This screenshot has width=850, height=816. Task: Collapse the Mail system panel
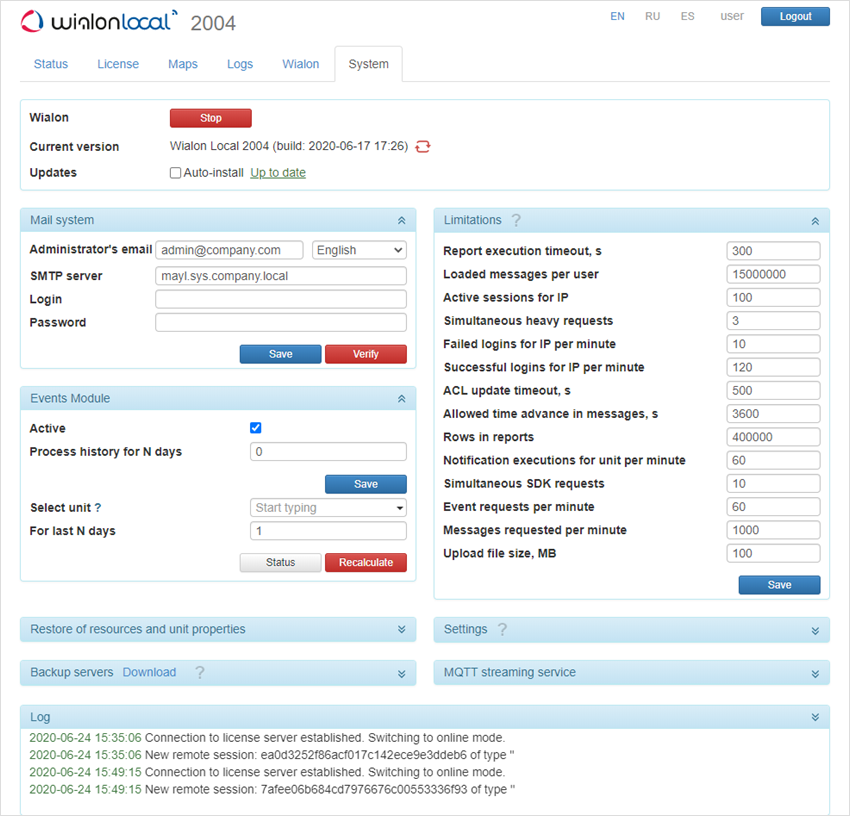[x=402, y=220]
